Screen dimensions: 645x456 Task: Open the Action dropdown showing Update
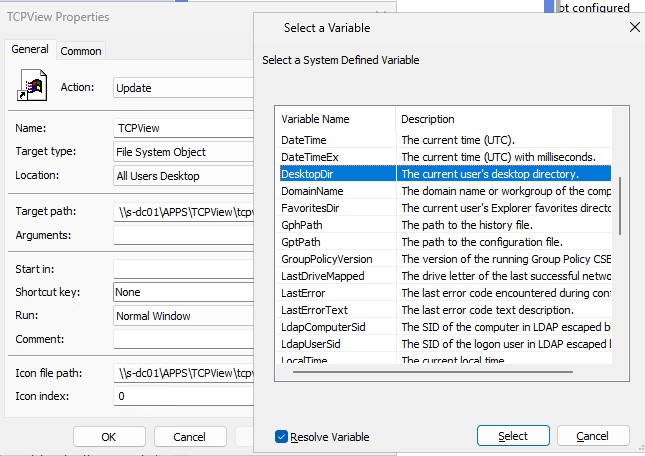click(x=183, y=88)
